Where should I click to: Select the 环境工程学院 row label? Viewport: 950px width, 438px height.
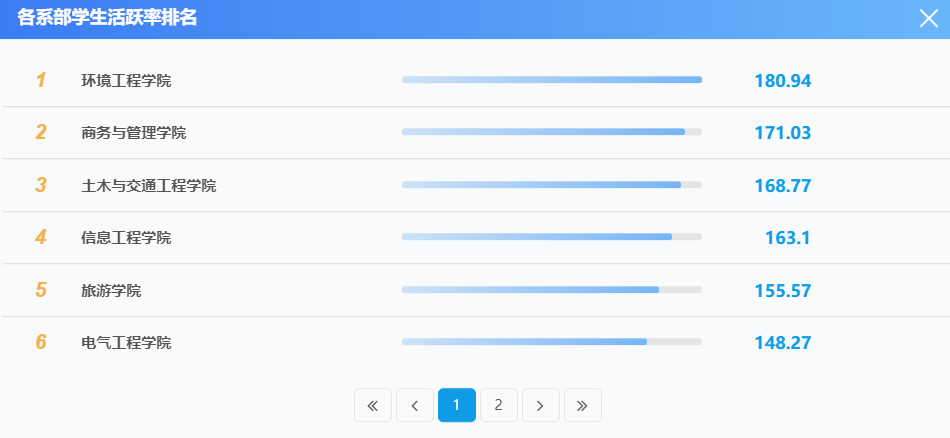tap(126, 80)
